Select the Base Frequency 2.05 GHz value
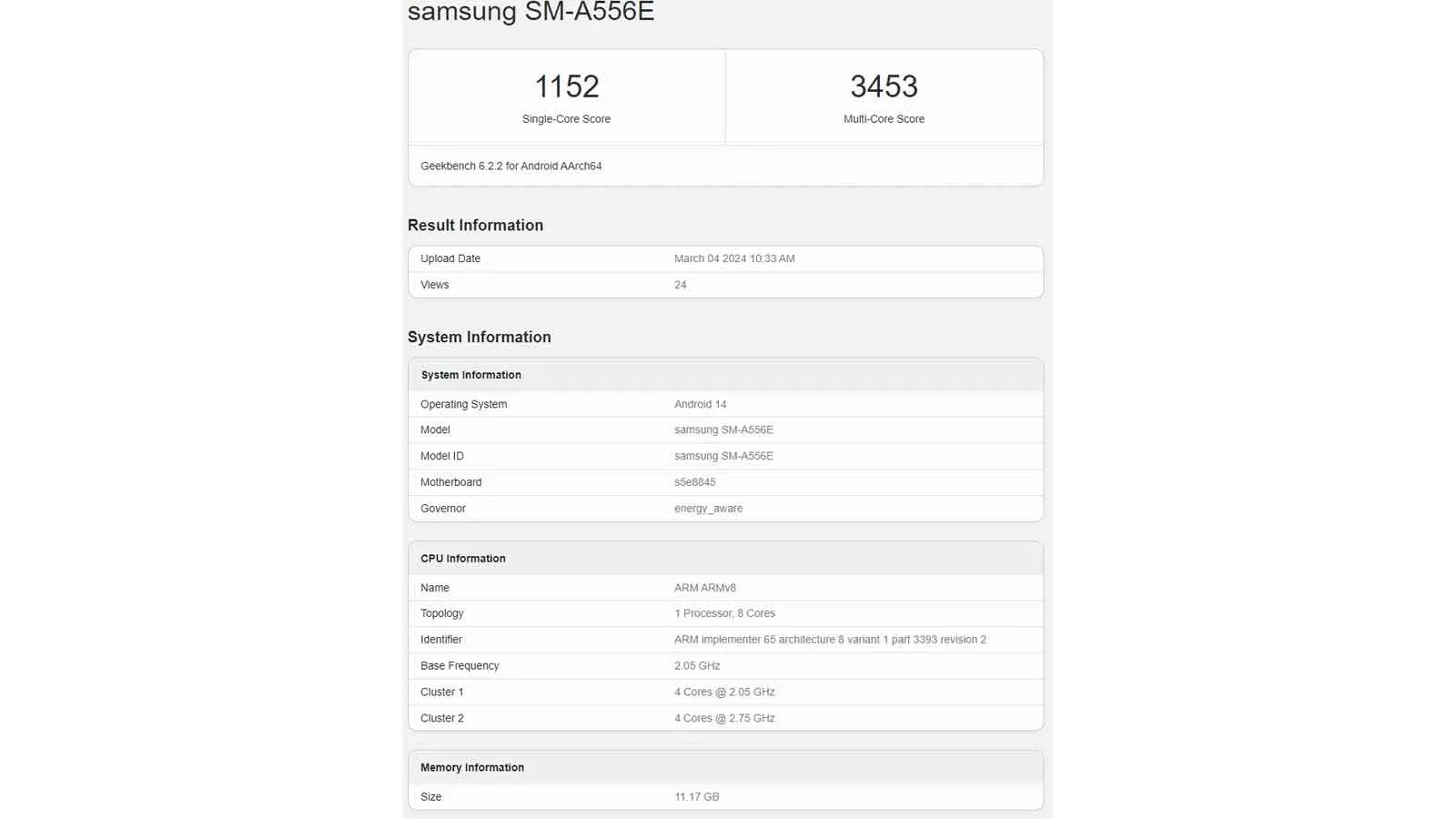The width and height of the screenshot is (1456, 819). [x=697, y=665]
